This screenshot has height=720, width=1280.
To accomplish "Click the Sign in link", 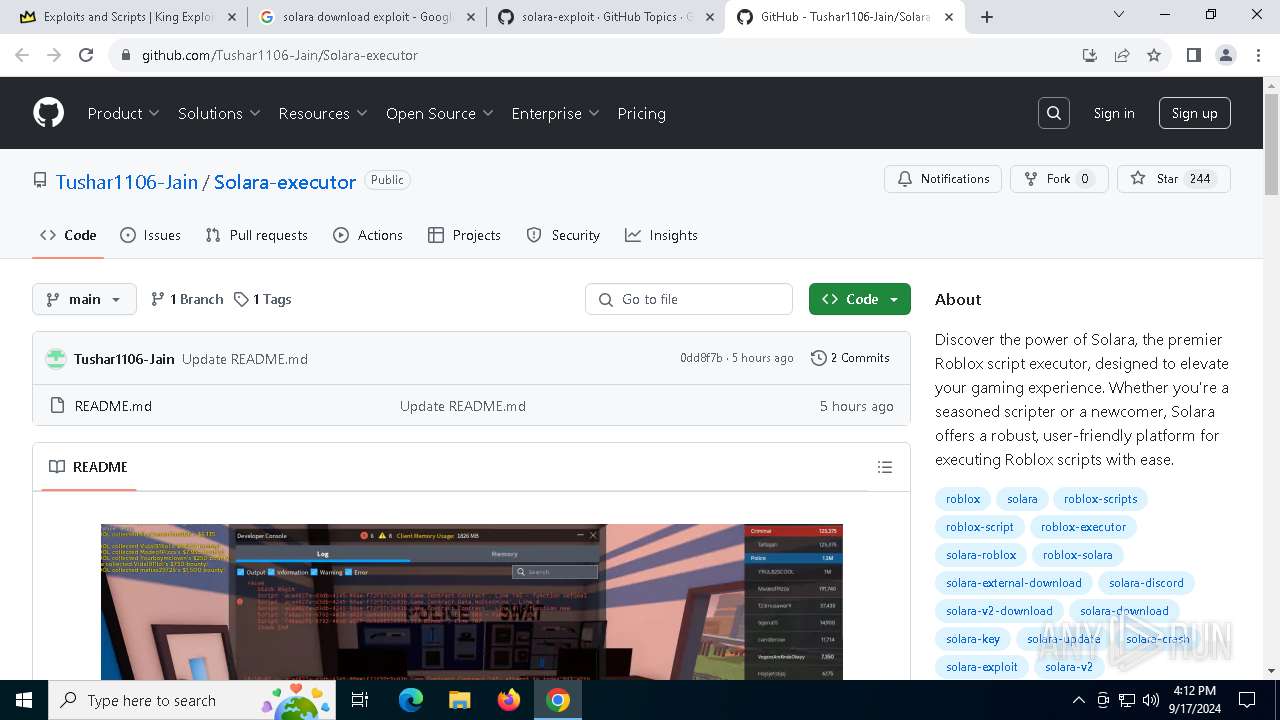I will (1114, 113).
